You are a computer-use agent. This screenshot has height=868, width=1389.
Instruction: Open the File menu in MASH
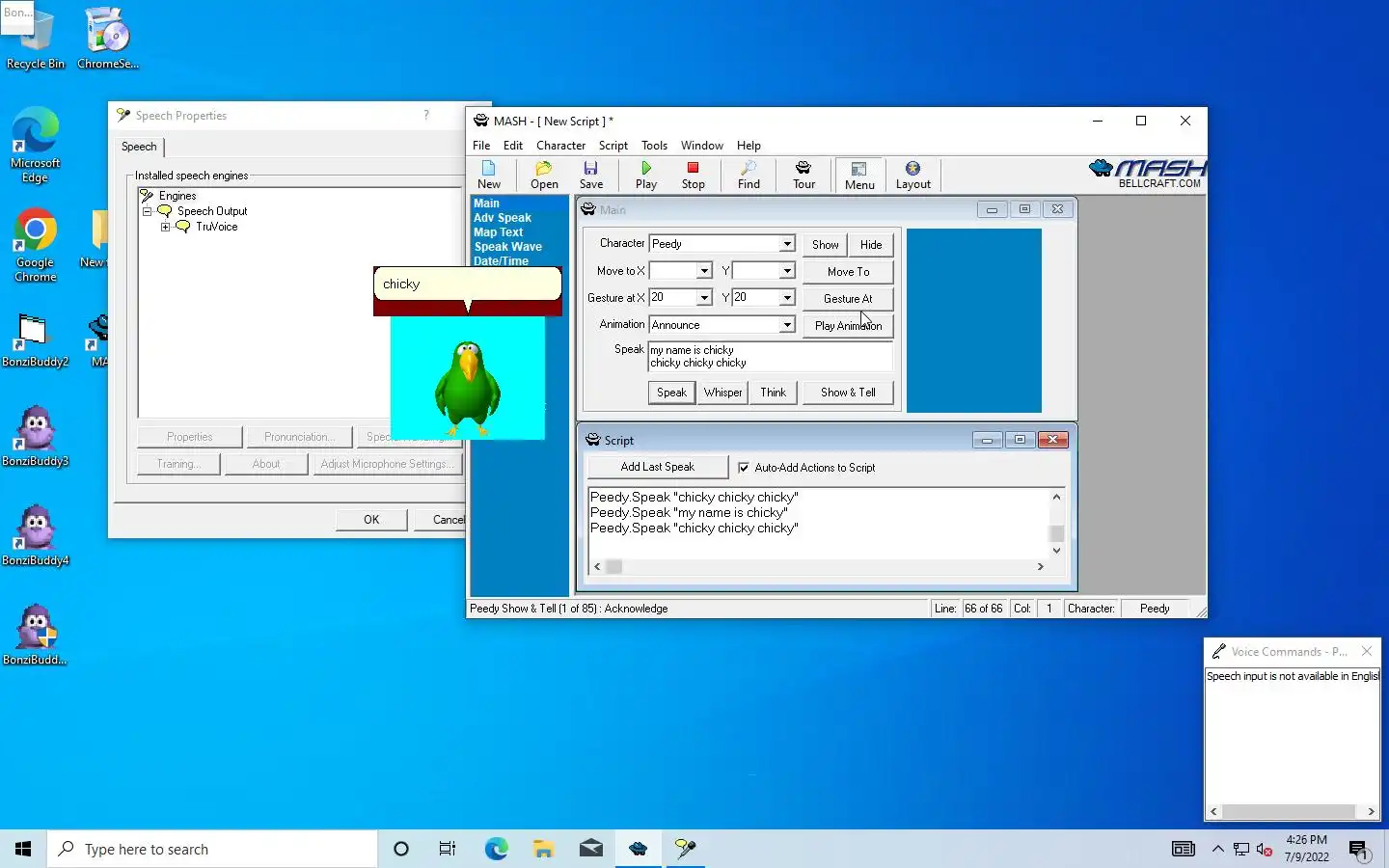click(x=481, y=146)
